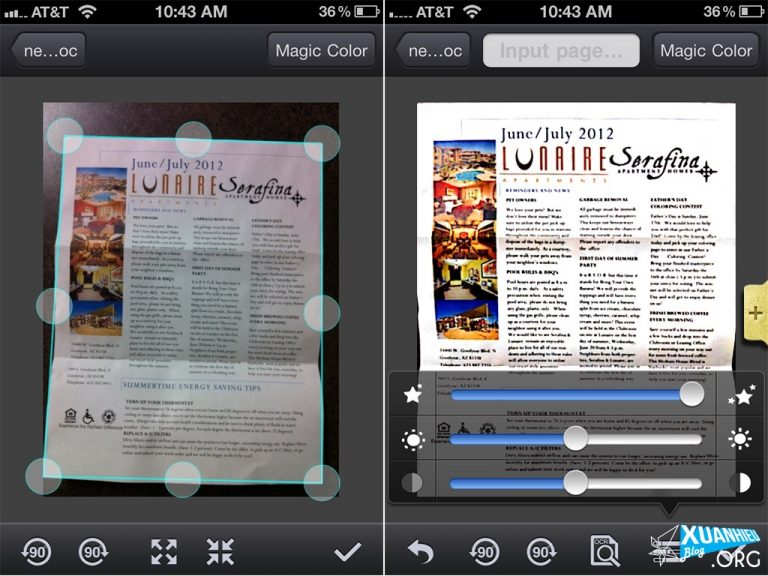Tap Magic Color in the enhance screen
The height and width of the screenshot is (576, 768).
(x=706, y=50)
